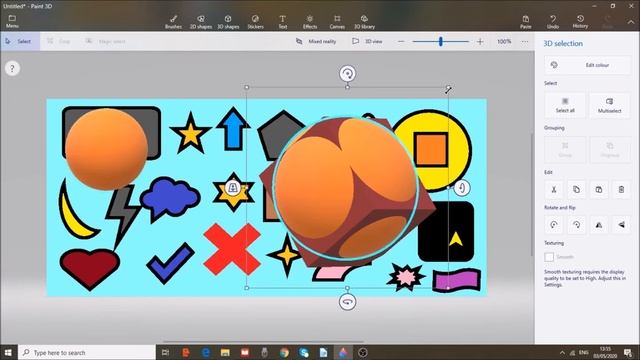The width and height of the screenshot is (640, 360).
Task: Click Select all in side panel
Action: pyautogui.click(x=565, y=105)
